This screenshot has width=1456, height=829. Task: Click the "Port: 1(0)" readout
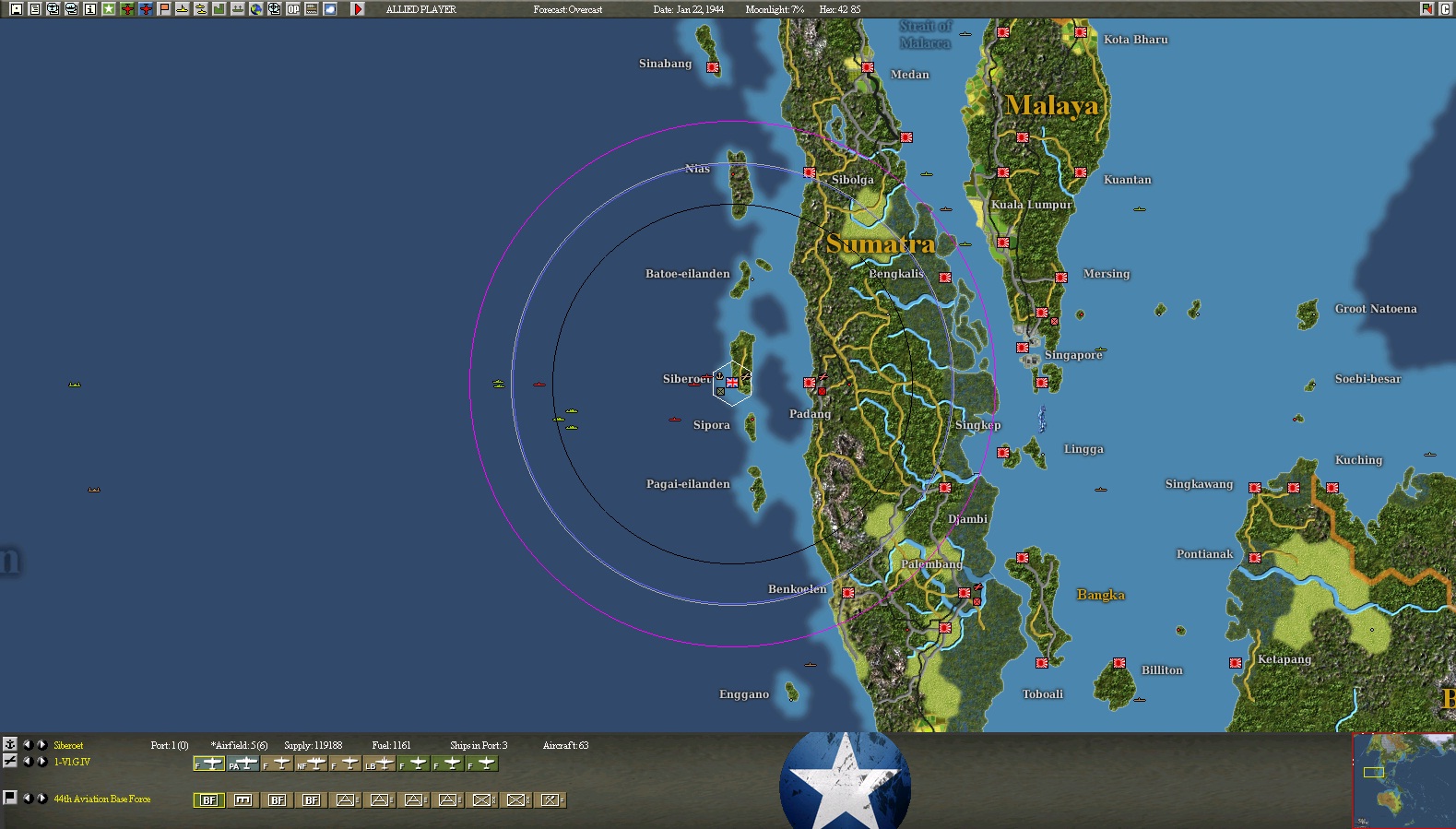coord(170,745)
